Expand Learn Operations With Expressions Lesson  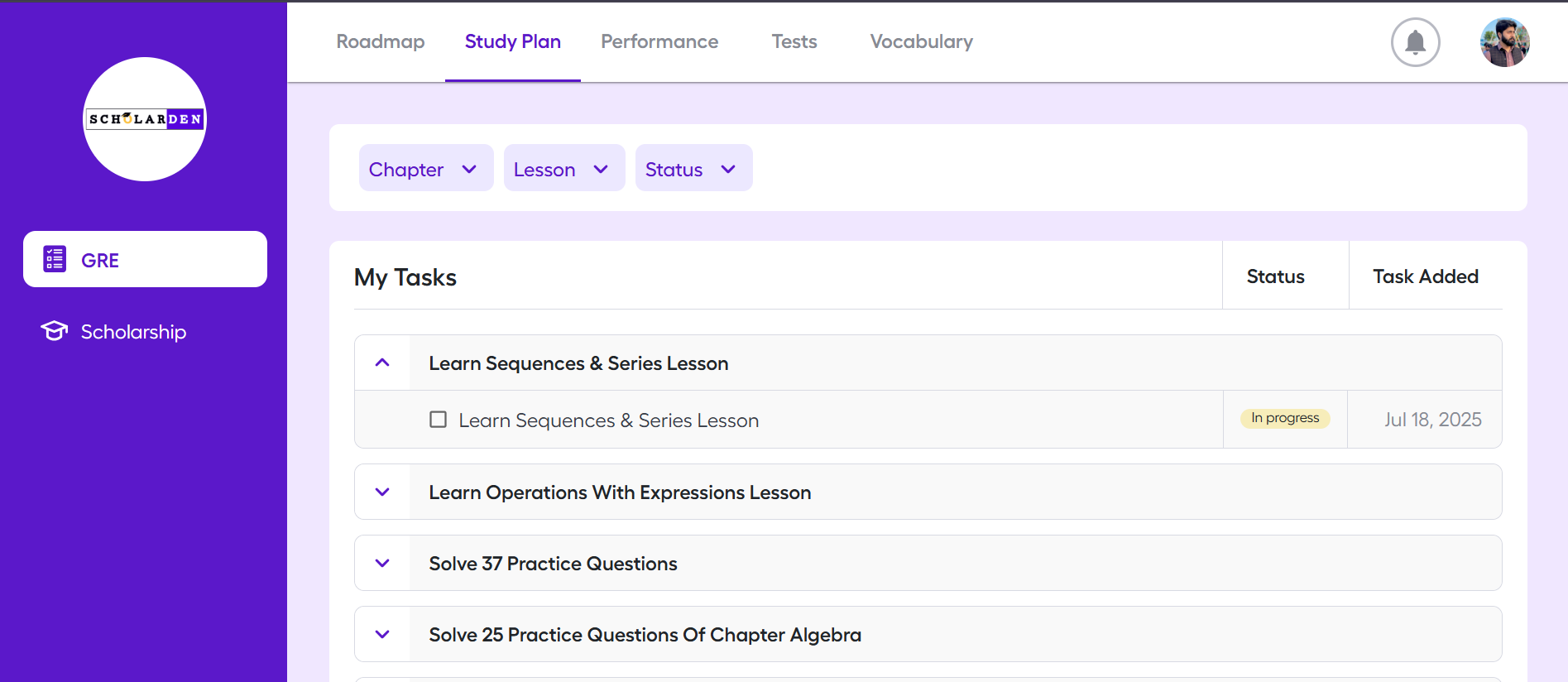point(382,492)
